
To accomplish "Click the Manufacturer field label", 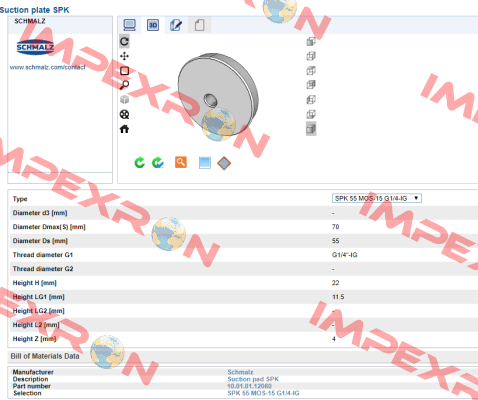I will click(x=33, y=372).
